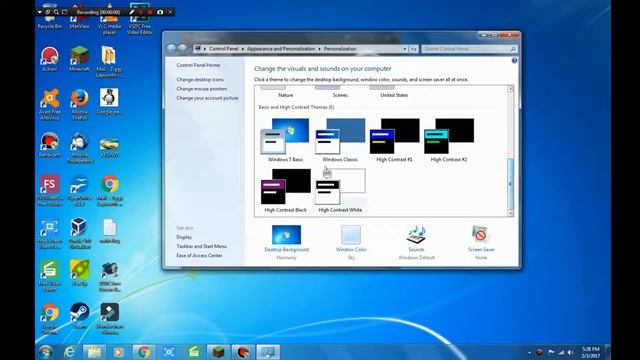Click the camera icon on recording bar
The width and height of the screenshot is (640, 360).
point(160,12)
